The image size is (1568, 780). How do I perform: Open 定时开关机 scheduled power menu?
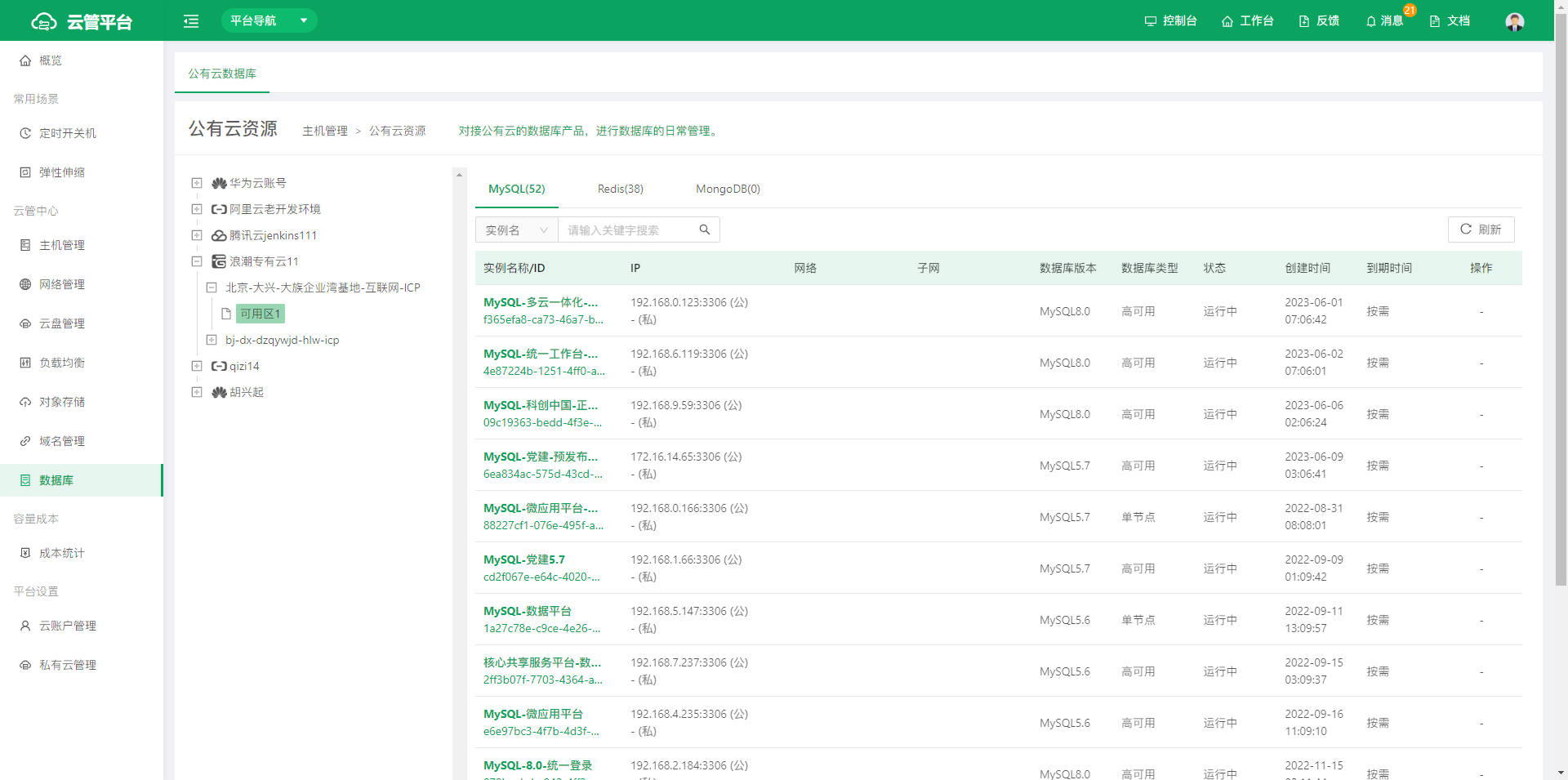[82, 133]
